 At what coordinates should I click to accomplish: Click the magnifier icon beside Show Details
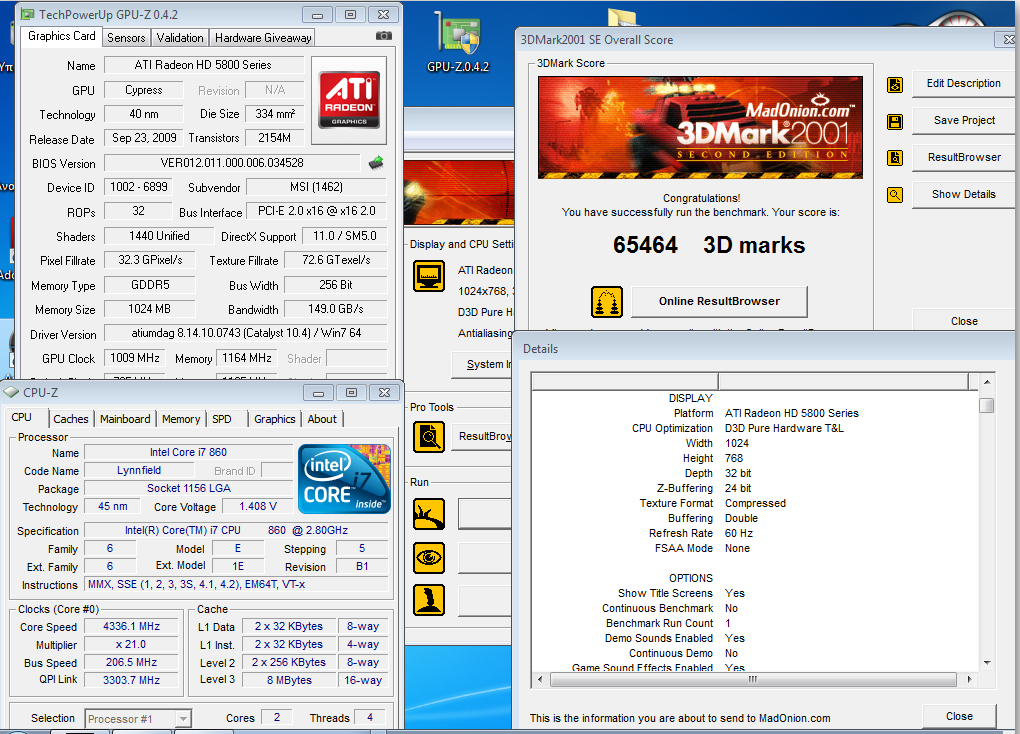point(895,195)
